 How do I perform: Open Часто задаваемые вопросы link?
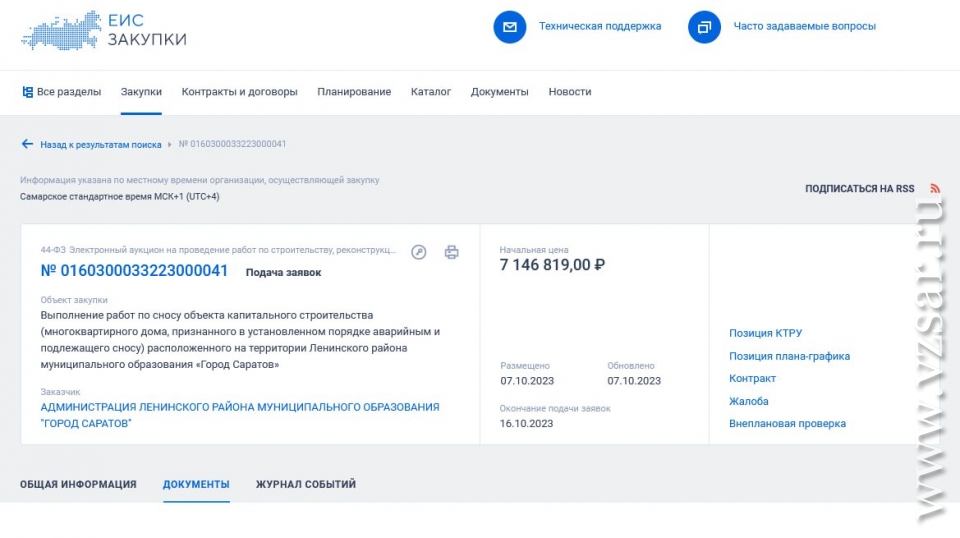pos(804,26)
